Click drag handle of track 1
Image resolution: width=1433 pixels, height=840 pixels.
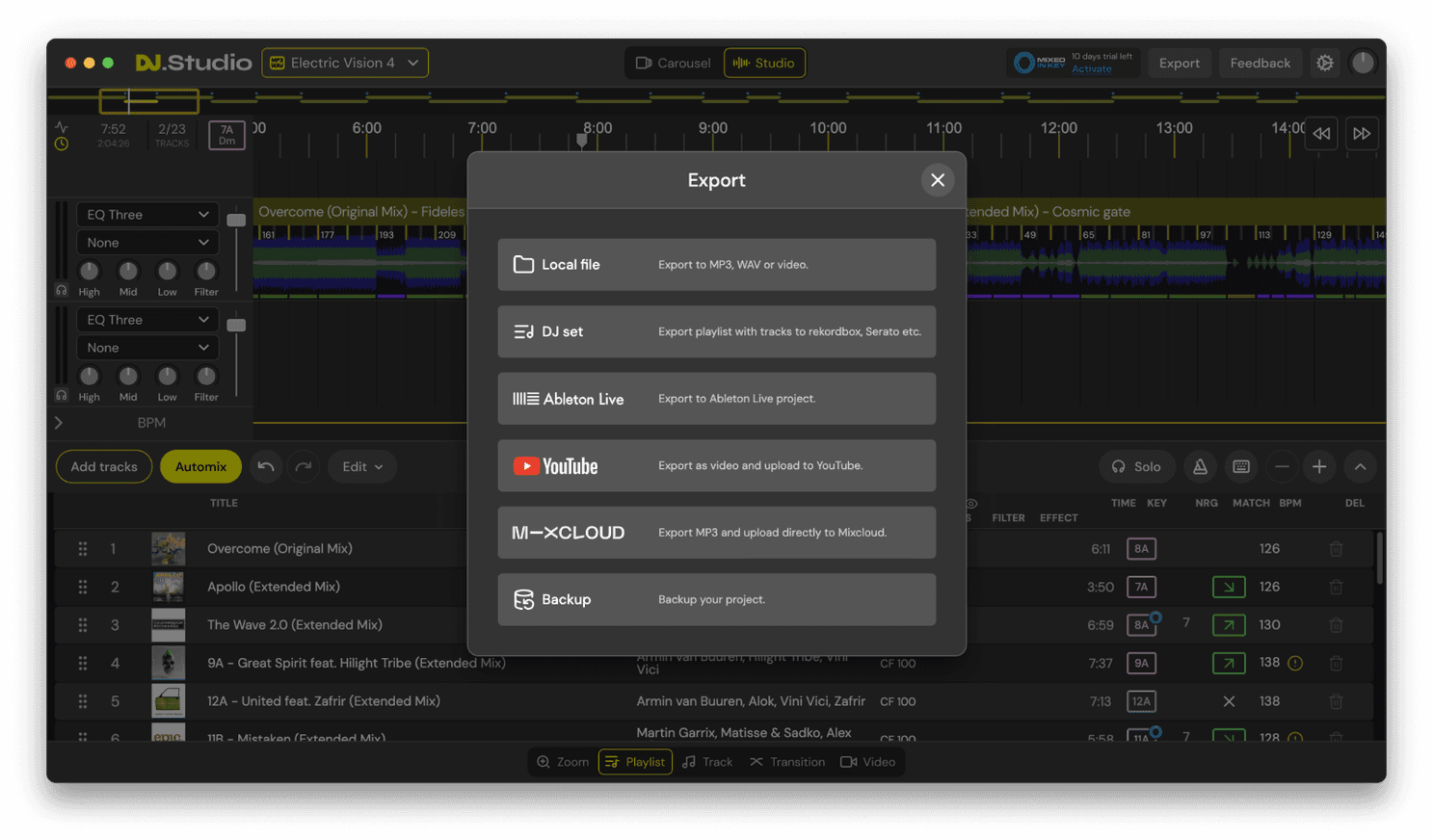(83, 549)
